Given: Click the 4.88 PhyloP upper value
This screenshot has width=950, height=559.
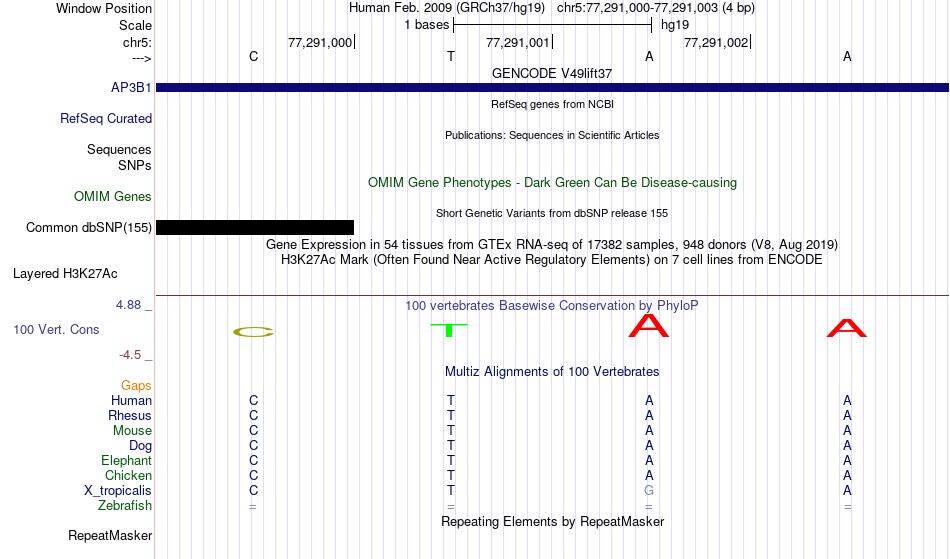Looking at the screenshot, I should [x=128, y=305].
